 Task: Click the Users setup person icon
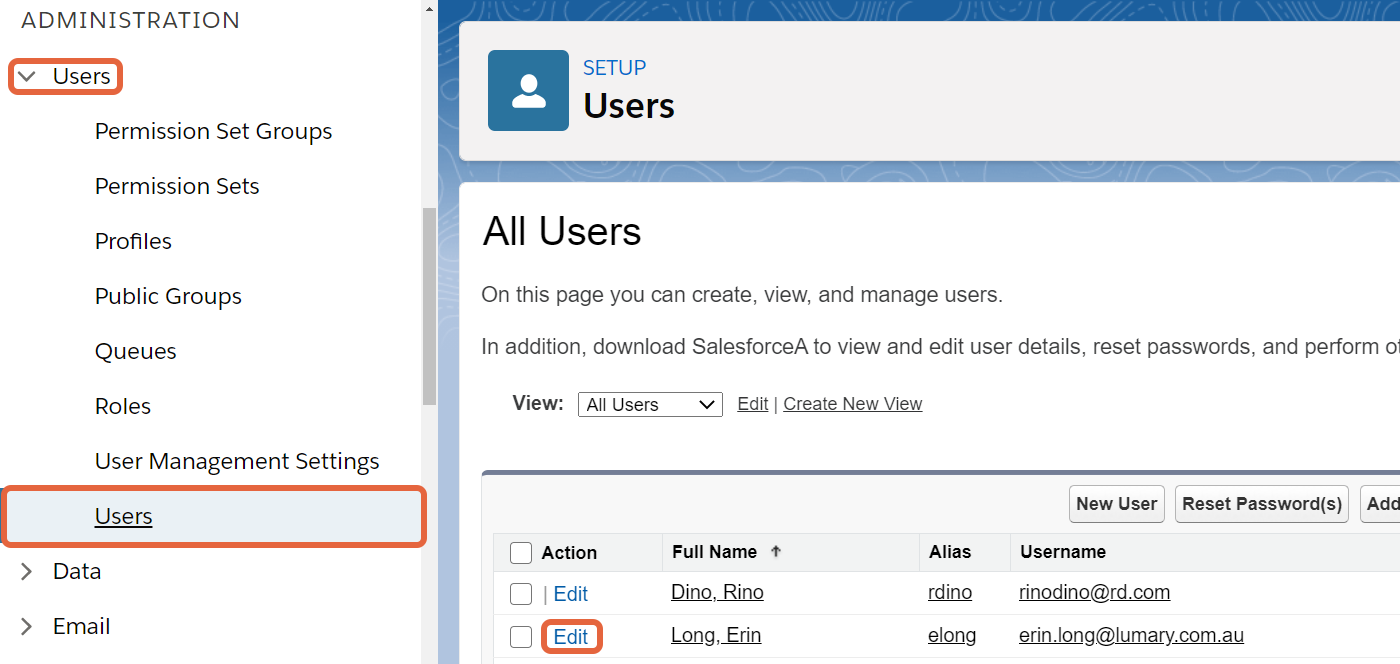click(528, 90)
